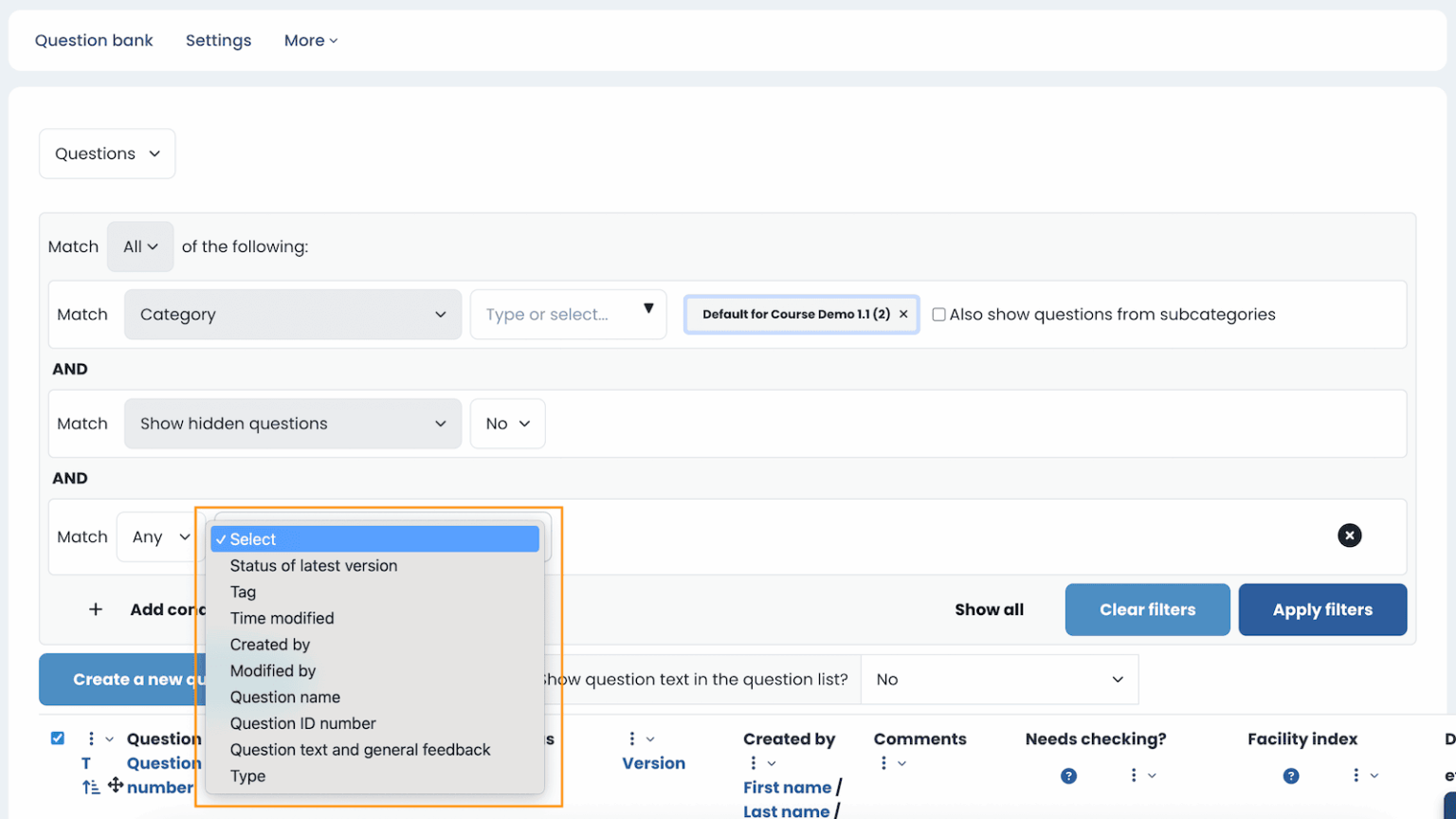1456x819 pixels.
Task: Click the plus icon to add a condition
Action: 95,610
